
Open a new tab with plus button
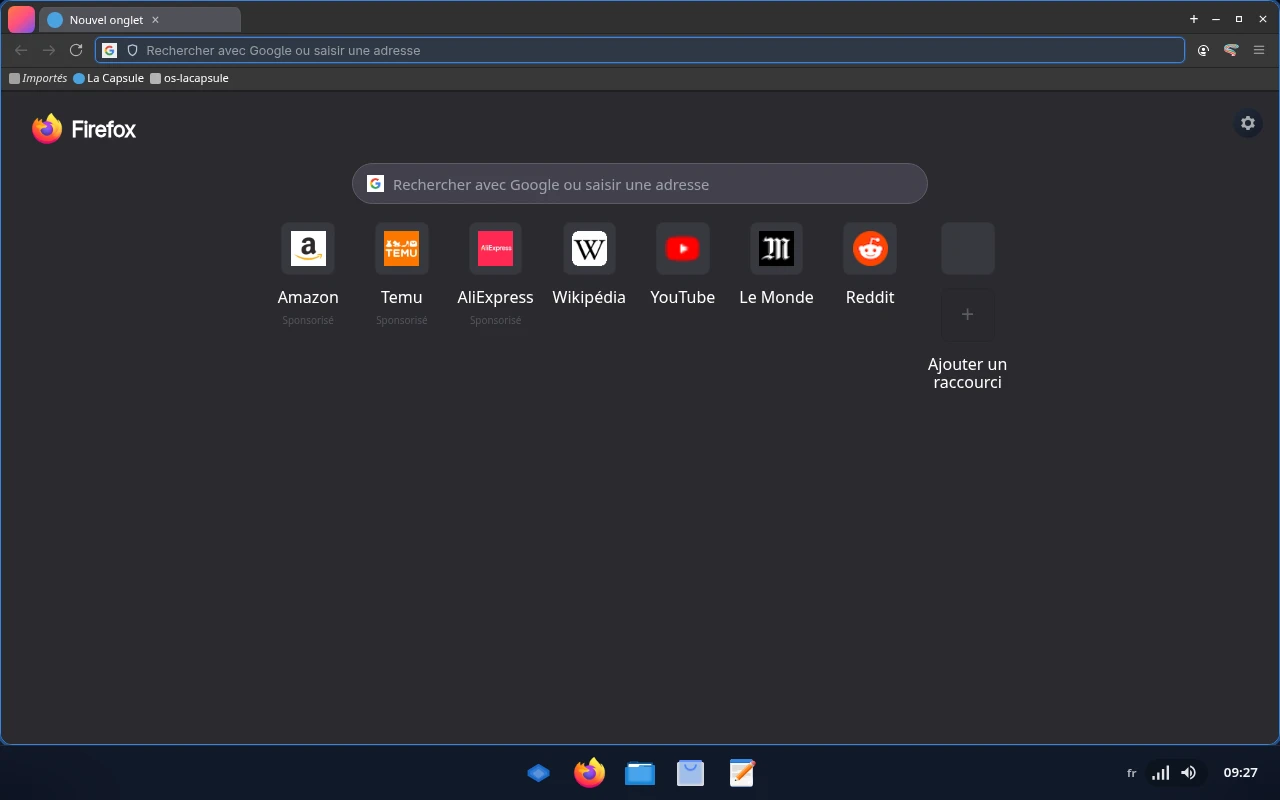pyautogui.click(x=1193, y=19)
